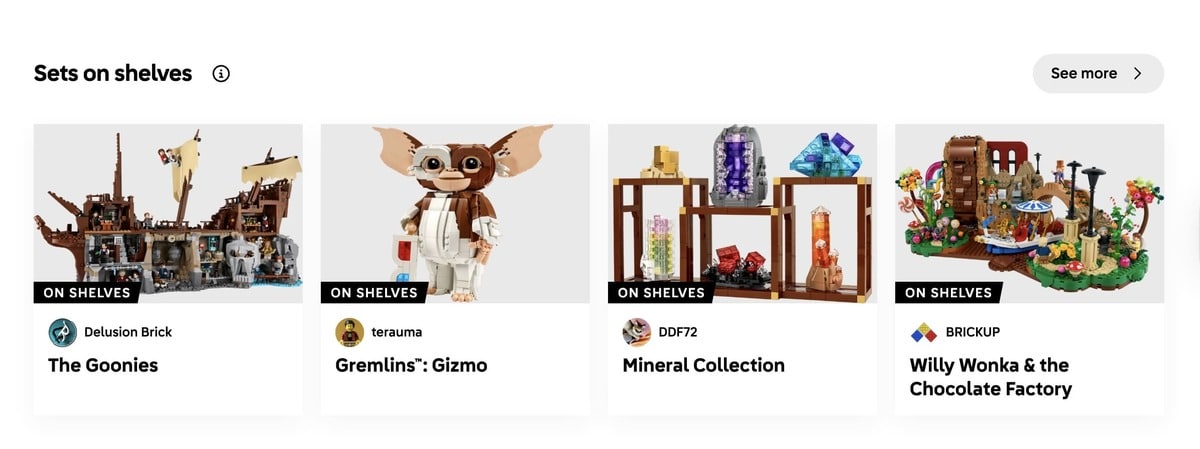
Task: Visit BRICKUP's profile name
Action: click(973, 332)
